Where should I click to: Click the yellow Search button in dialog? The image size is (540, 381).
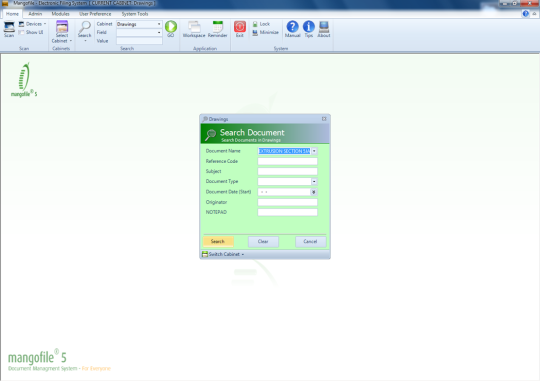point(218,241)
